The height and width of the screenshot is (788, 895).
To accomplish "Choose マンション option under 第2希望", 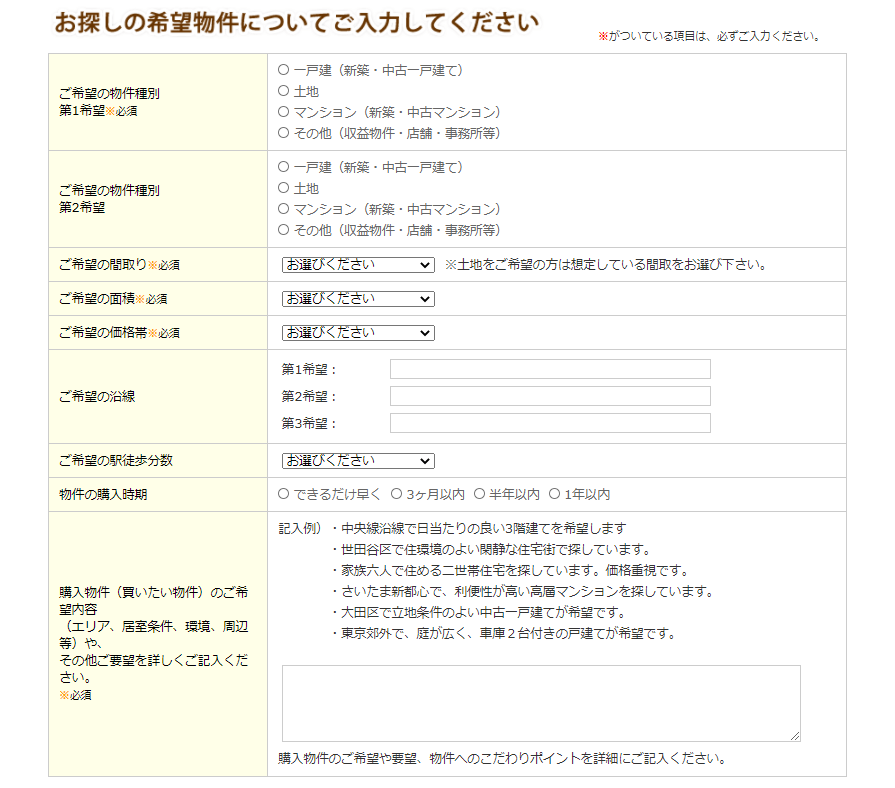I will pos(283,209).
